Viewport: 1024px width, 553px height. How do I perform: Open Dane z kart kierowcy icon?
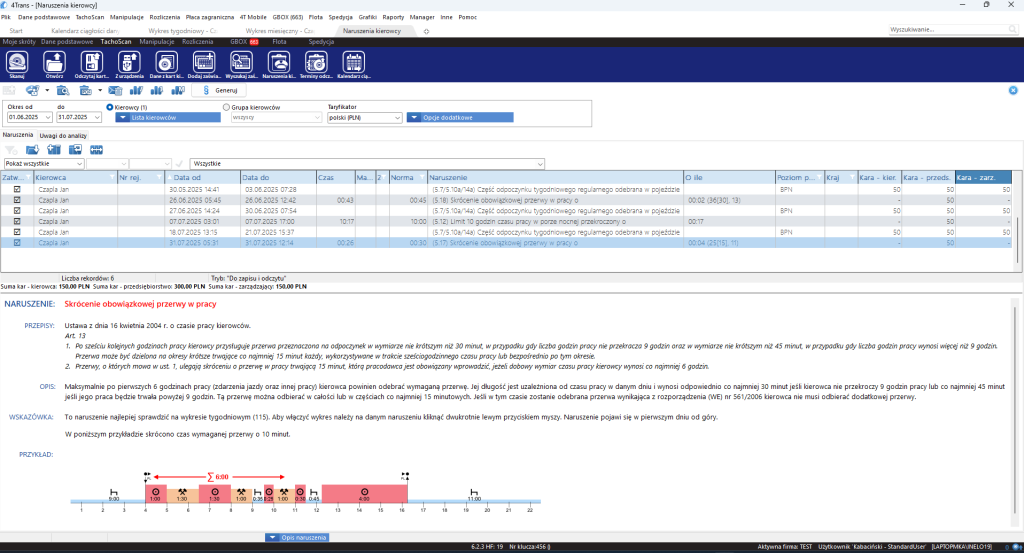tap(167, 65)
